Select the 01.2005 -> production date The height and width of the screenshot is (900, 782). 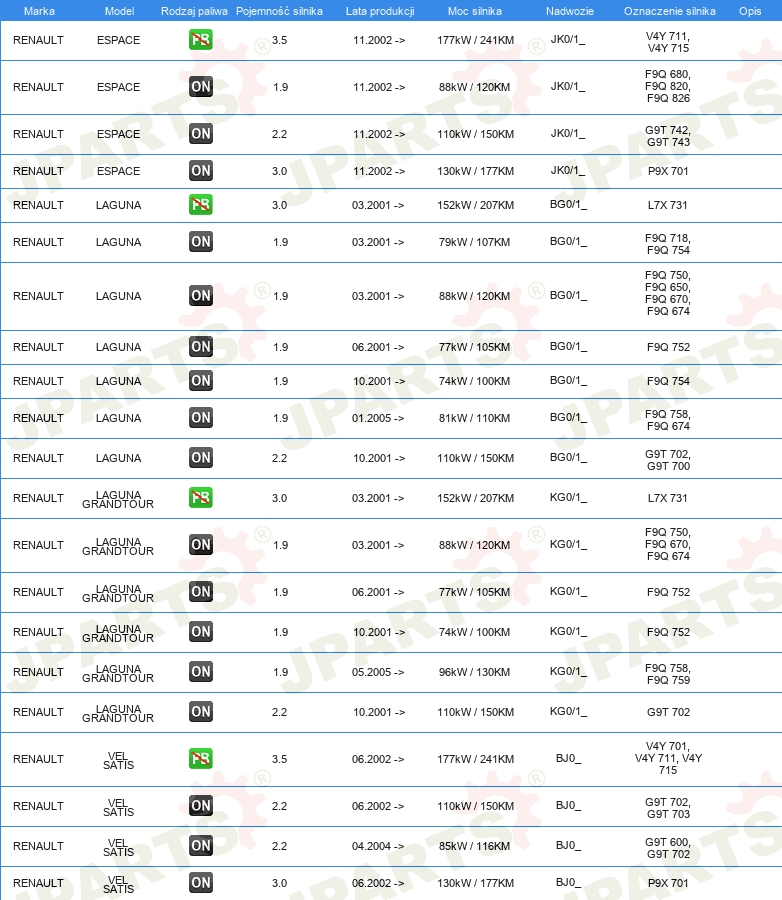click(378, 418)
